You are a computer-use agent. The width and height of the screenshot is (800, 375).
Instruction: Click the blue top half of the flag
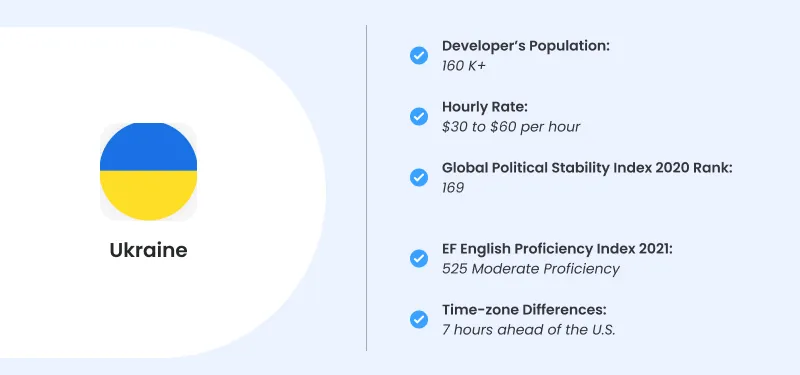click(148, 146)
